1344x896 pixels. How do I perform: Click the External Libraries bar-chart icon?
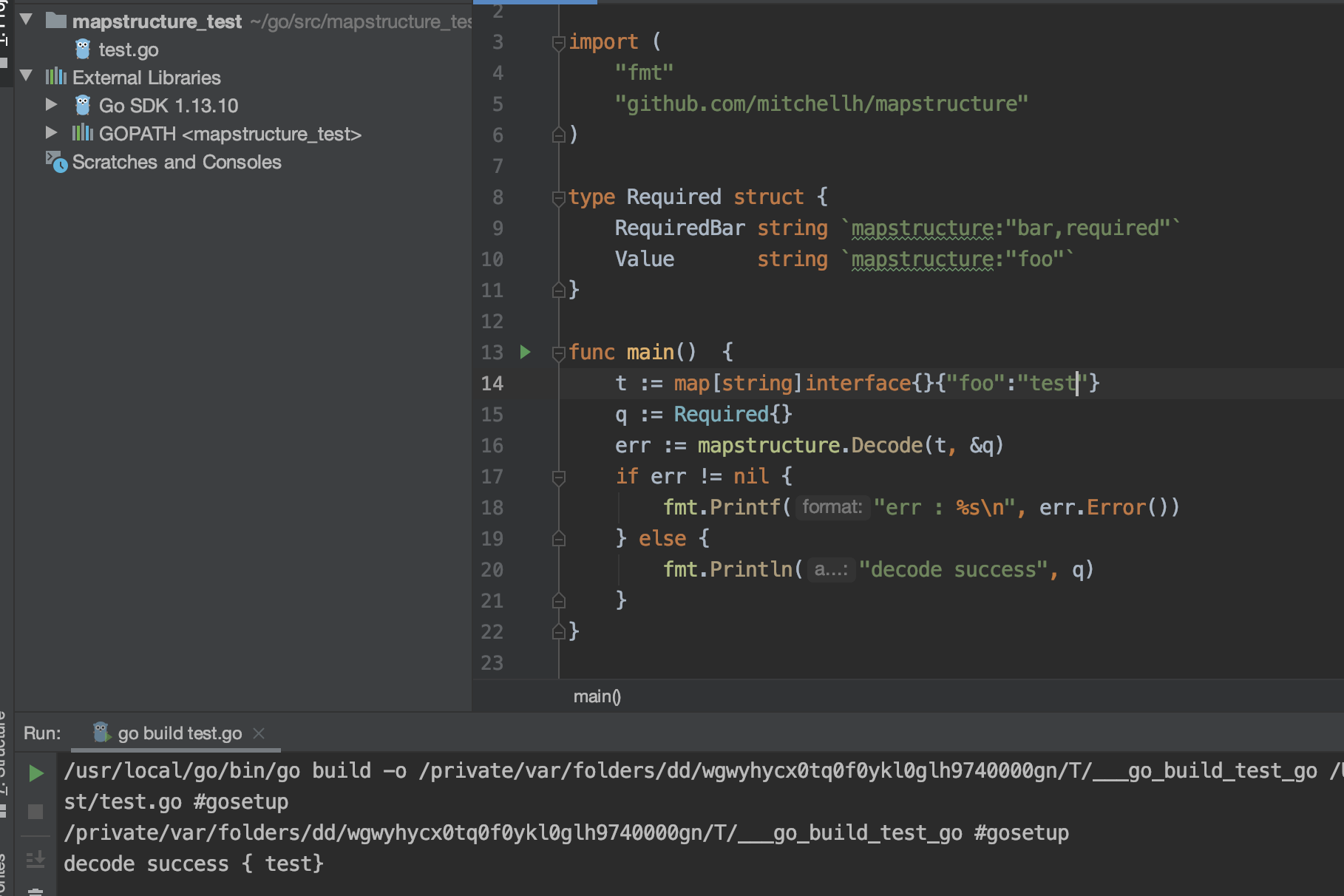tap(56, 77)
